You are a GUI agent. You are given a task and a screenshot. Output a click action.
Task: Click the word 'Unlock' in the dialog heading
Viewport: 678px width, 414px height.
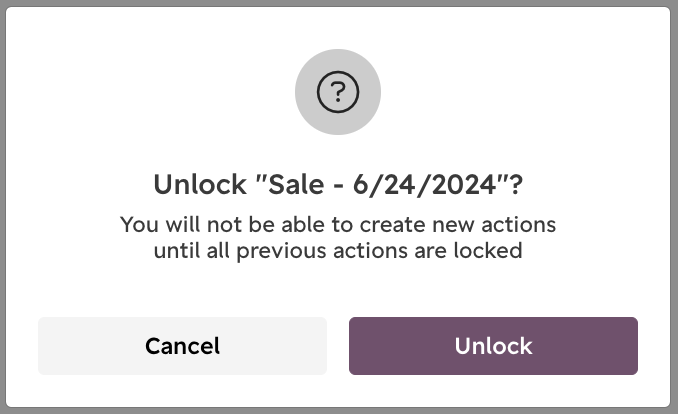point(200,185)
